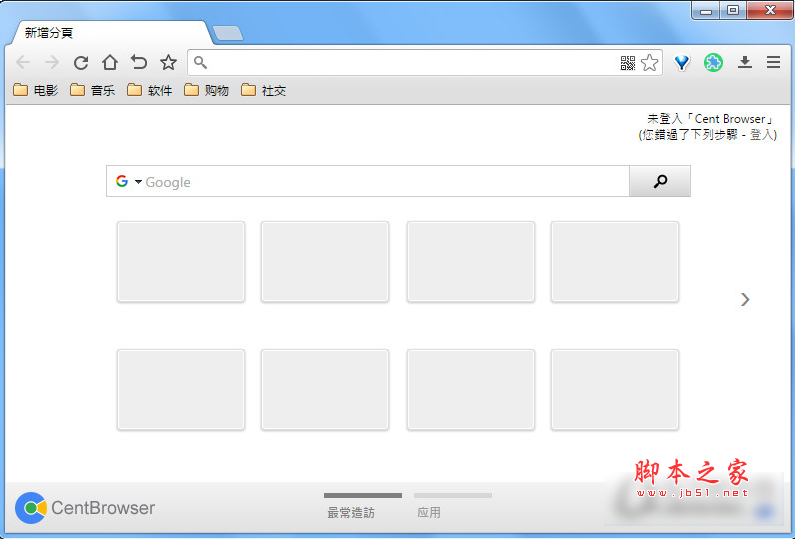Open bookmarks star button in toolbar
Image resolution: width=795 pixels, height=539 pixels.
pos(168,62)
